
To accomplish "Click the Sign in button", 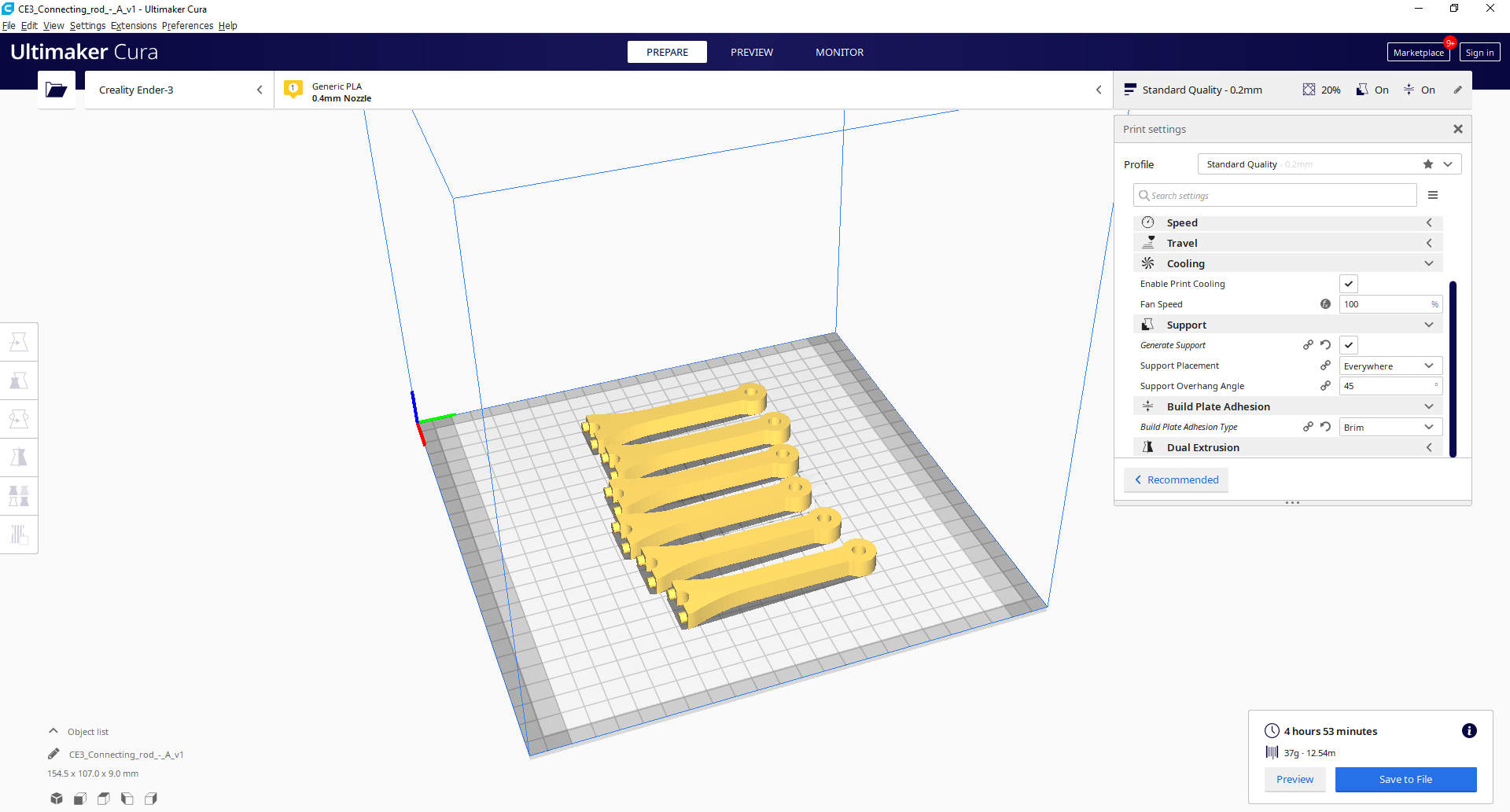I will pyautogui.click(x=1479, y=53).
